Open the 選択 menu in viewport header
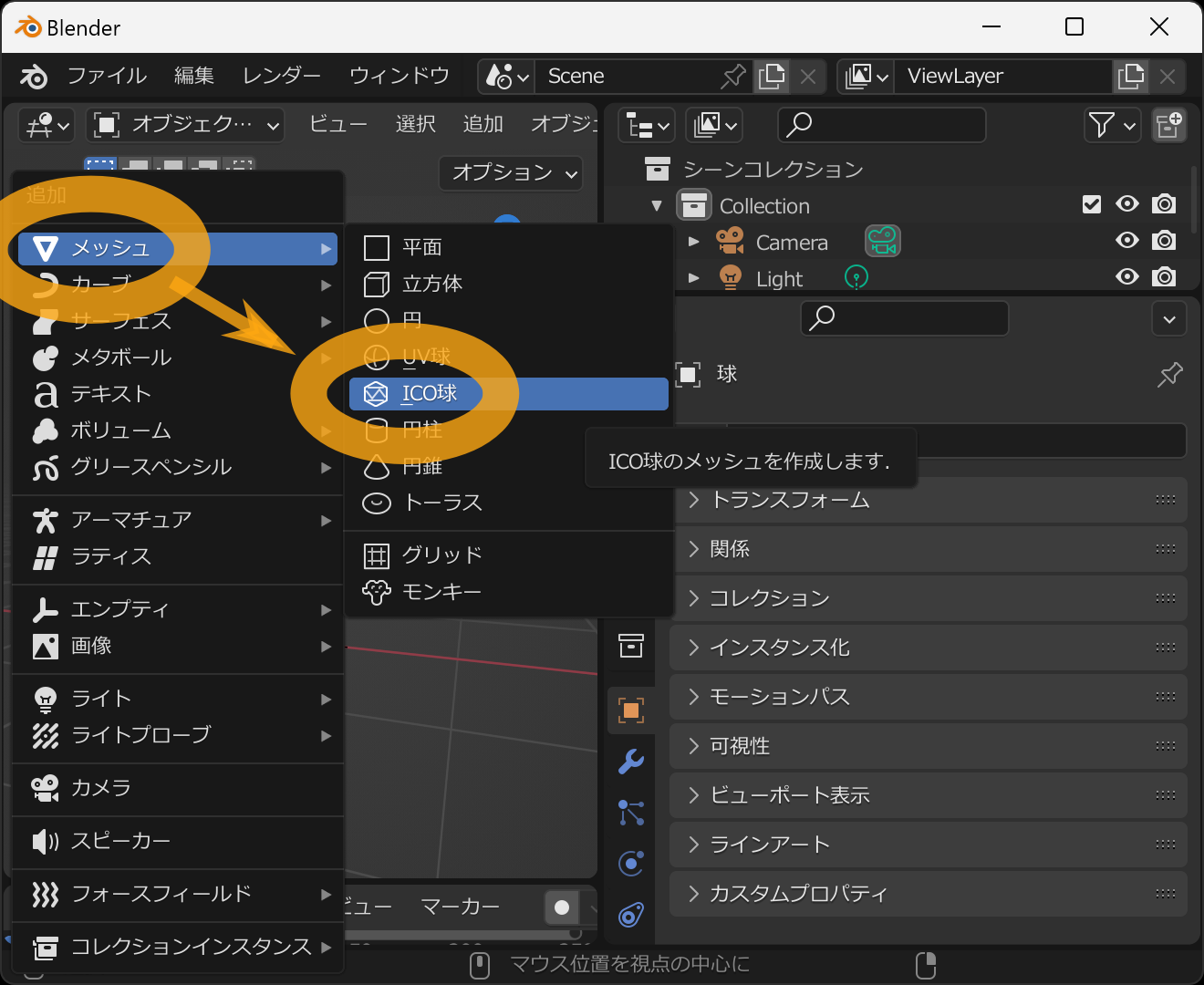Screen dimensions: 1204x985 click(x=415, y=124)
